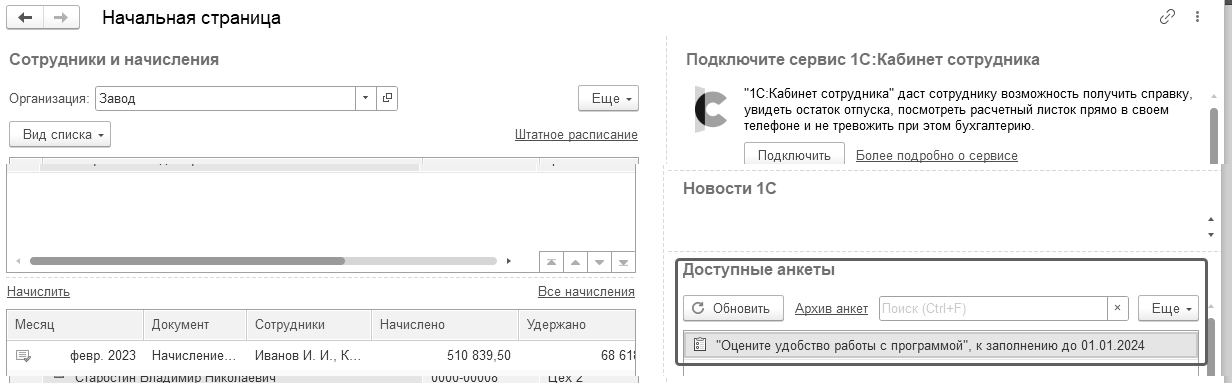Image resolution: width=1232 pixels, height=384 pixels.
Task: Go forward with the right arrow button
Action: tap(61, 18)
